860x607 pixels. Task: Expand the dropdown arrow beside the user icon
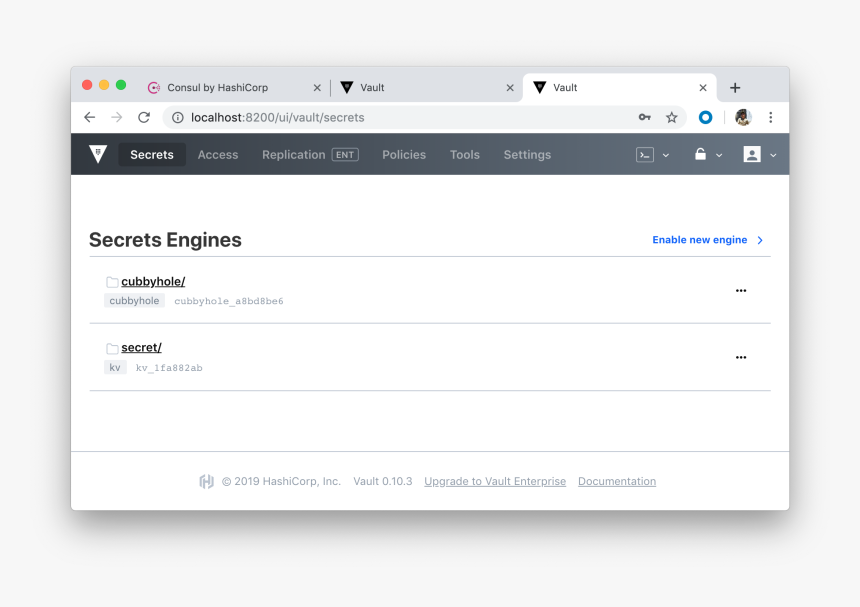(x=773, y=156)
